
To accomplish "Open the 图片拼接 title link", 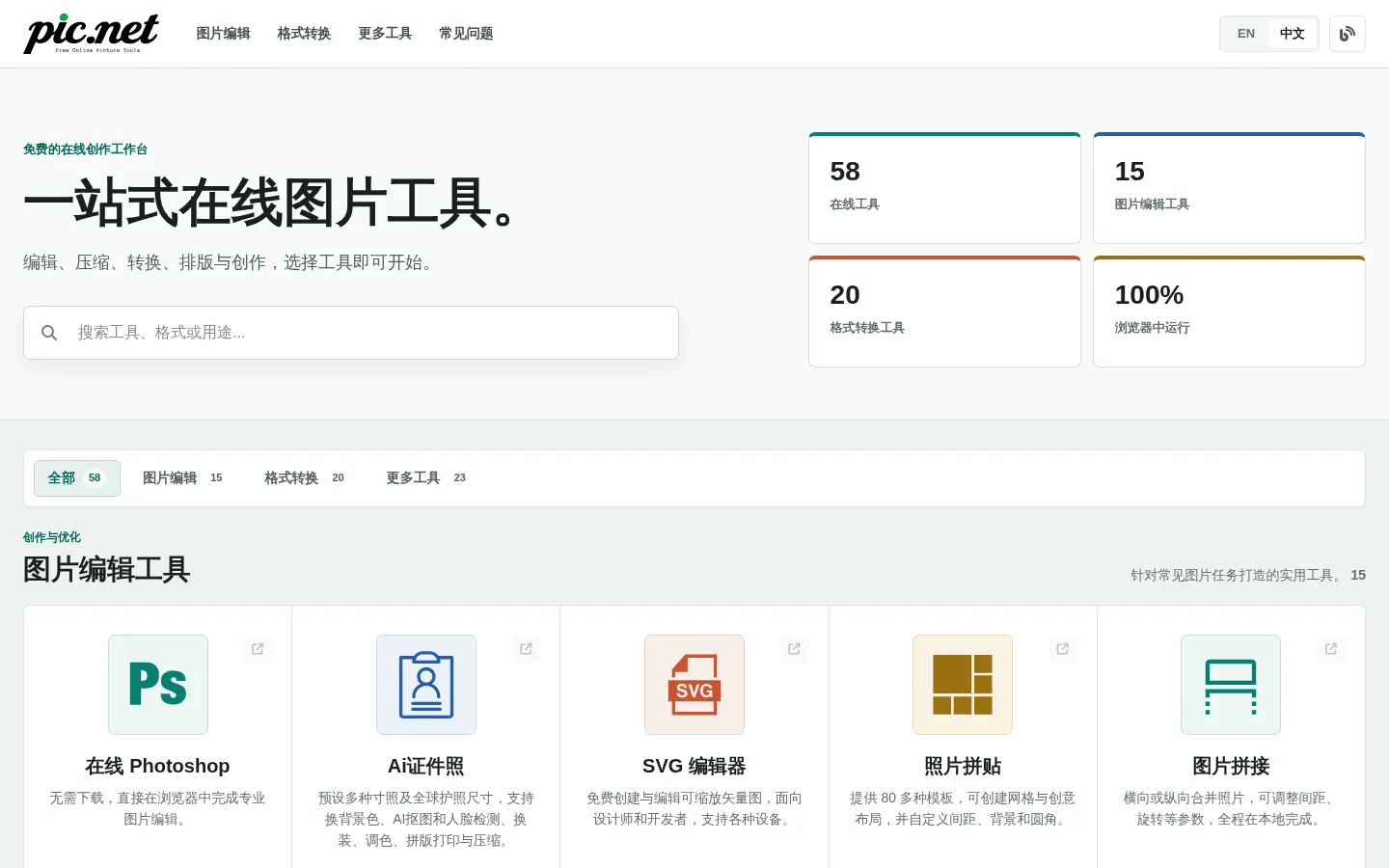I will tap(1231, 766).
